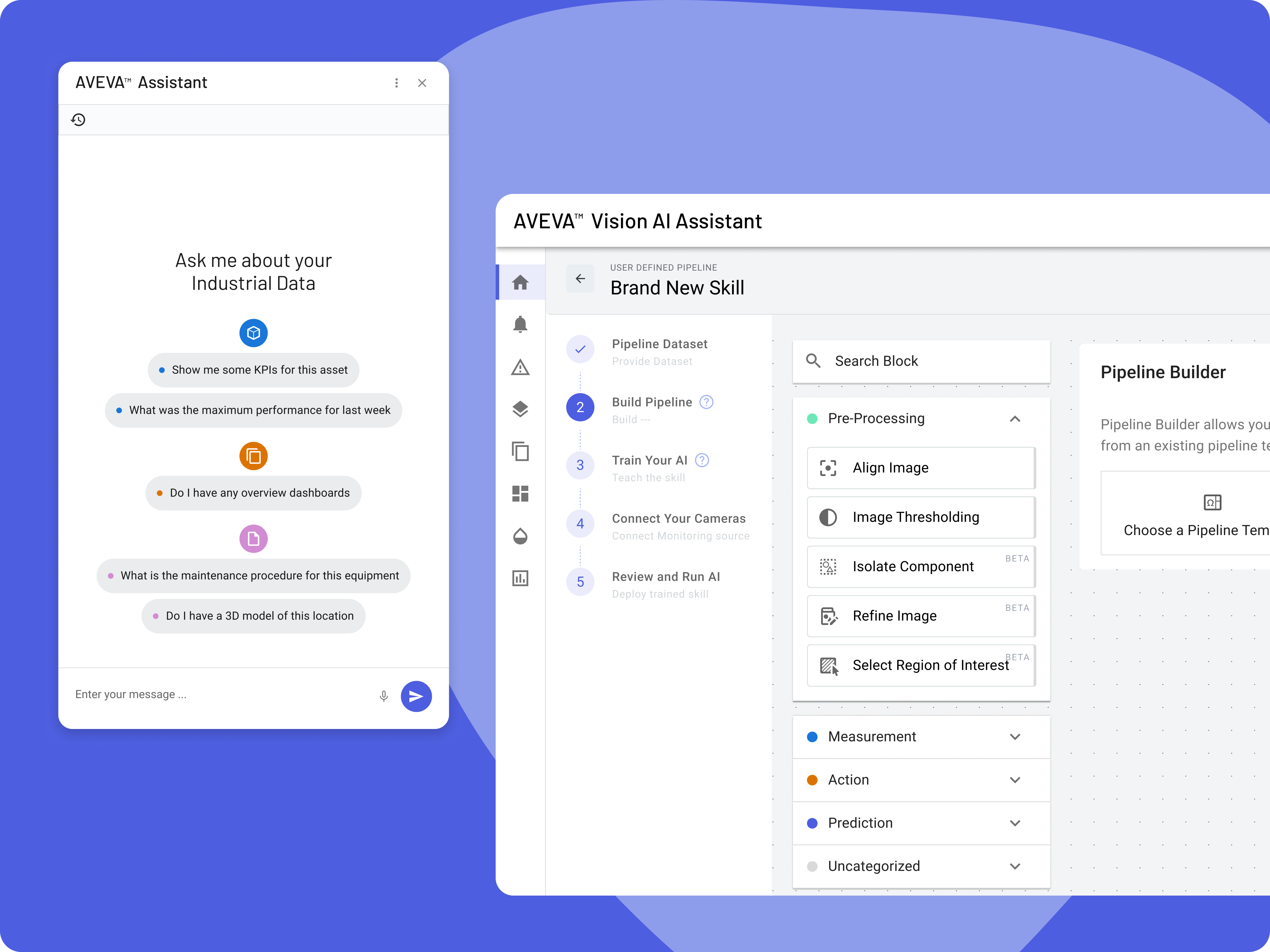Open the dashboard grid sidebar icon
Image resolution: width=1270 pixels, height=952 pixels.
[520, 494]
